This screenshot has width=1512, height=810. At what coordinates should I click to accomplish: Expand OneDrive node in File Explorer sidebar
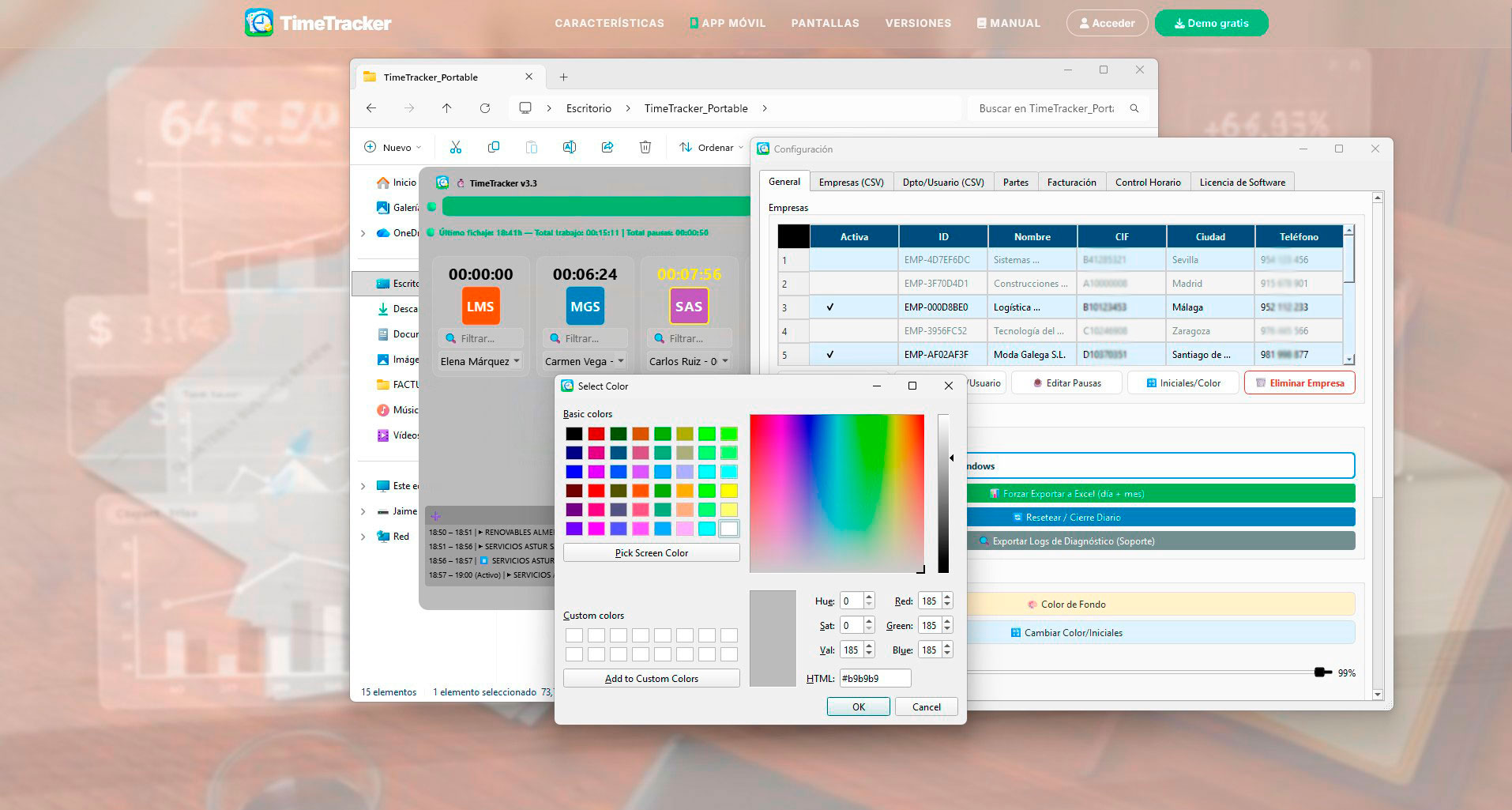click(x=363, y=233)
